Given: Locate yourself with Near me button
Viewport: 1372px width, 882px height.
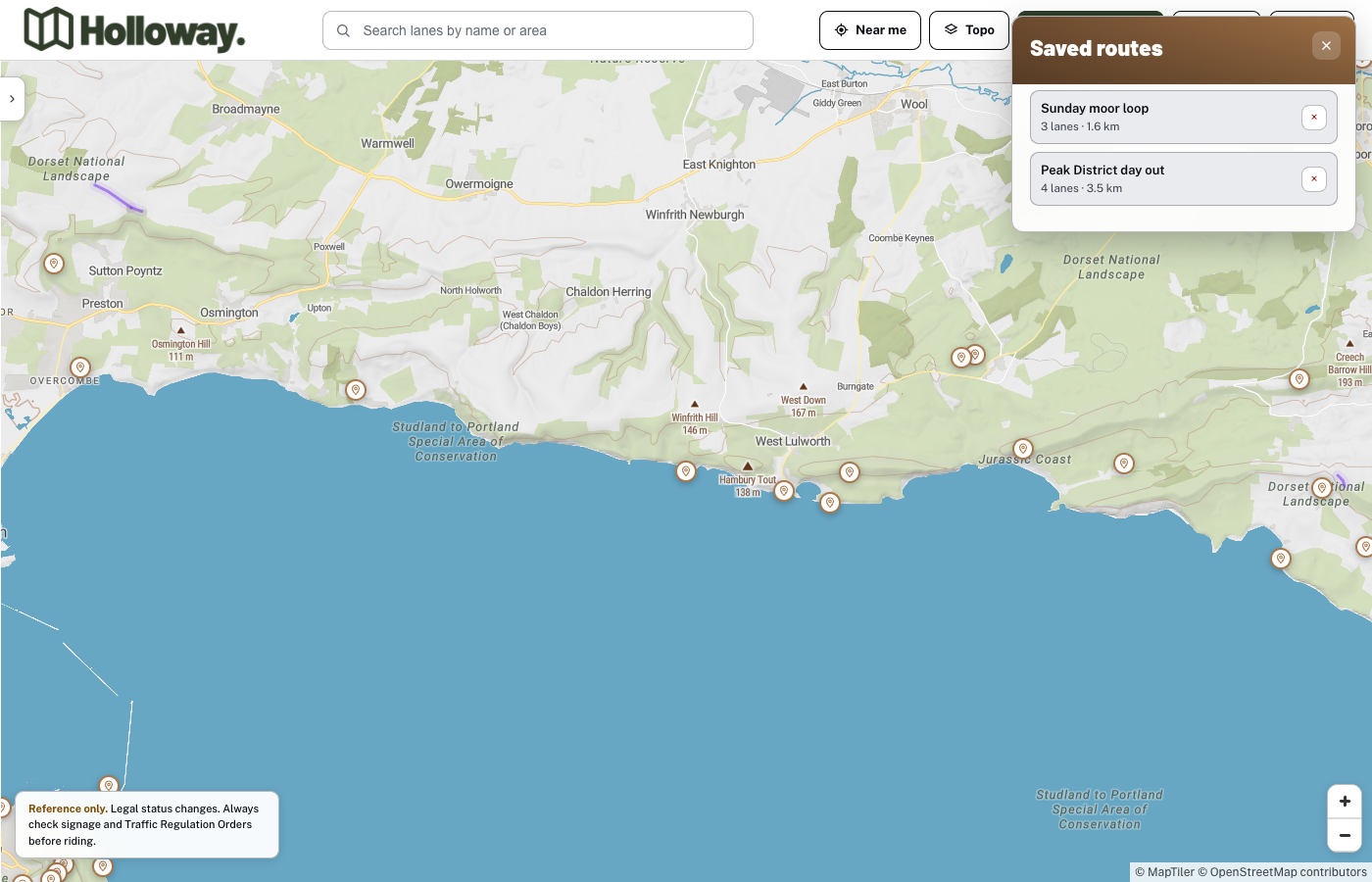Looking at the screenshot, I should point(870,30).
